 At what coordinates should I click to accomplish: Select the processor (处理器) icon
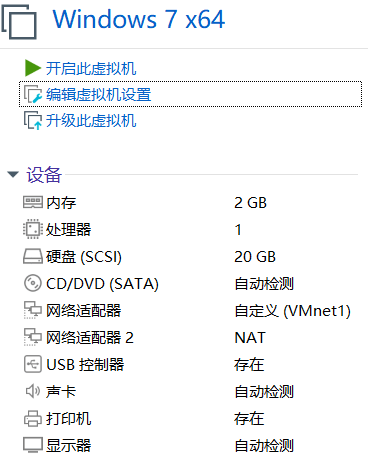(33, 229)
